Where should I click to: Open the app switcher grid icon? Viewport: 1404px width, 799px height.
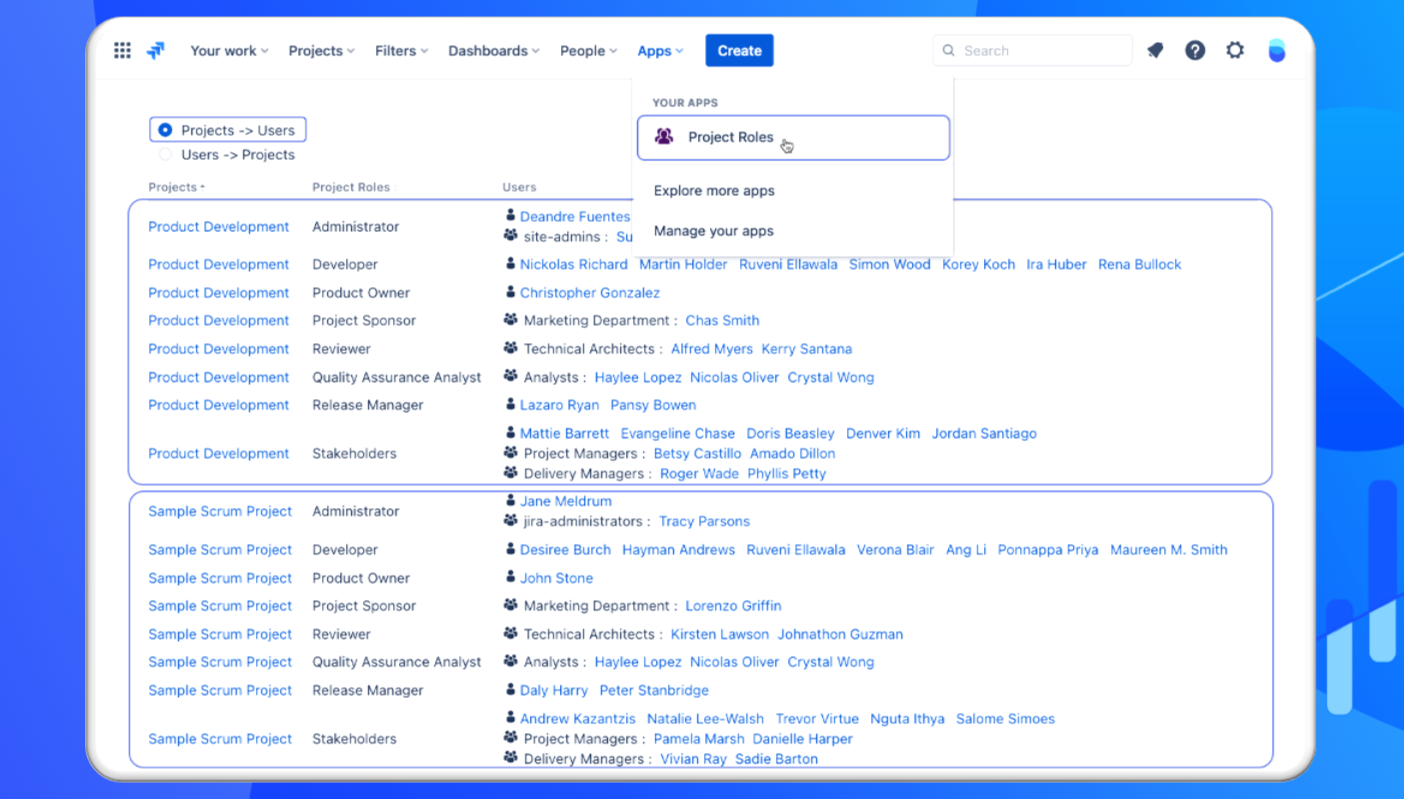pyautogui.click(x=122, y=51)
